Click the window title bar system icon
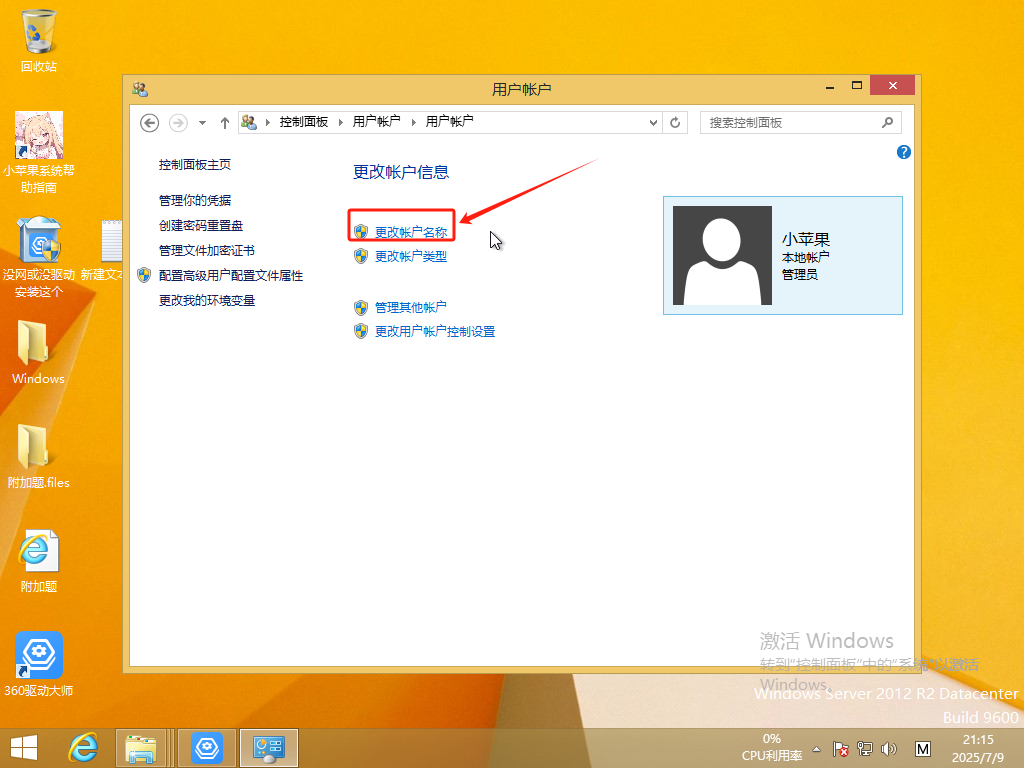1024x768 pixels. pyautogui.click(x=140, y=89)
